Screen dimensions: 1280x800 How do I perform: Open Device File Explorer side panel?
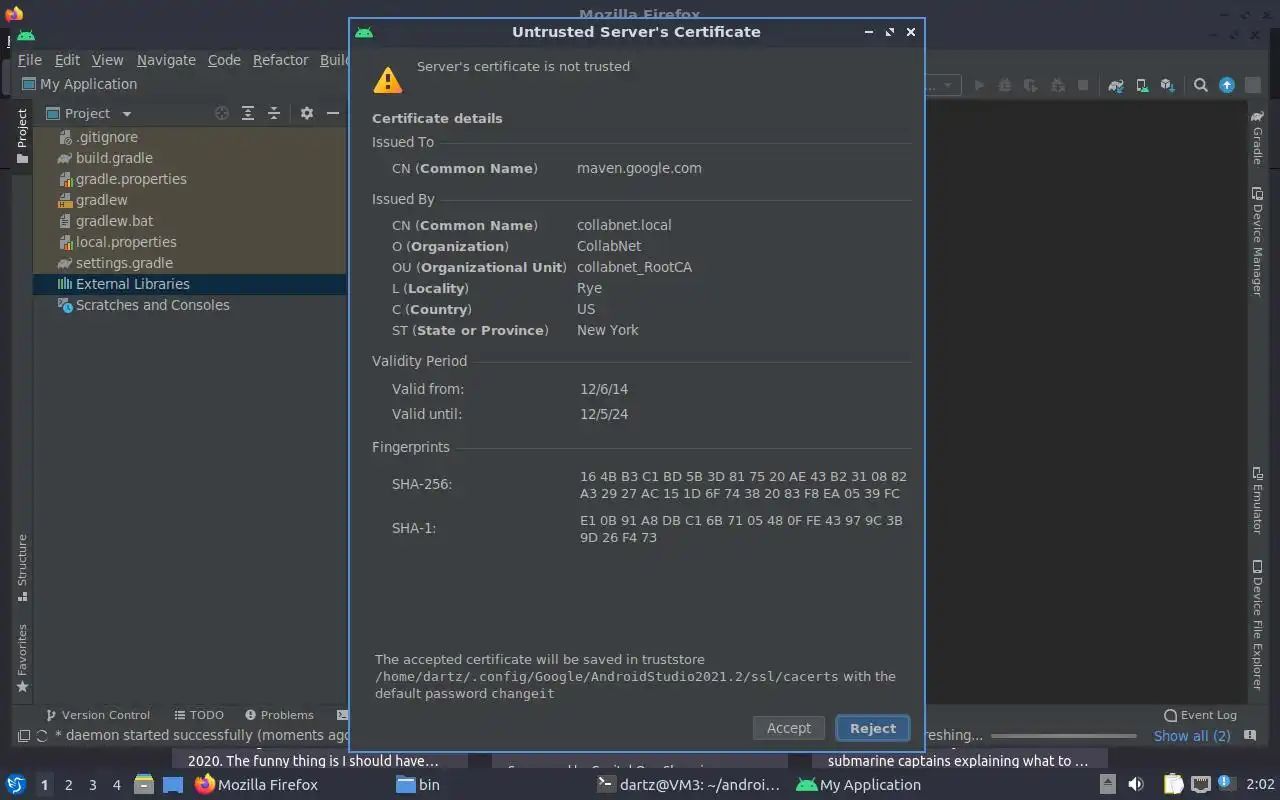[1258, 625]
